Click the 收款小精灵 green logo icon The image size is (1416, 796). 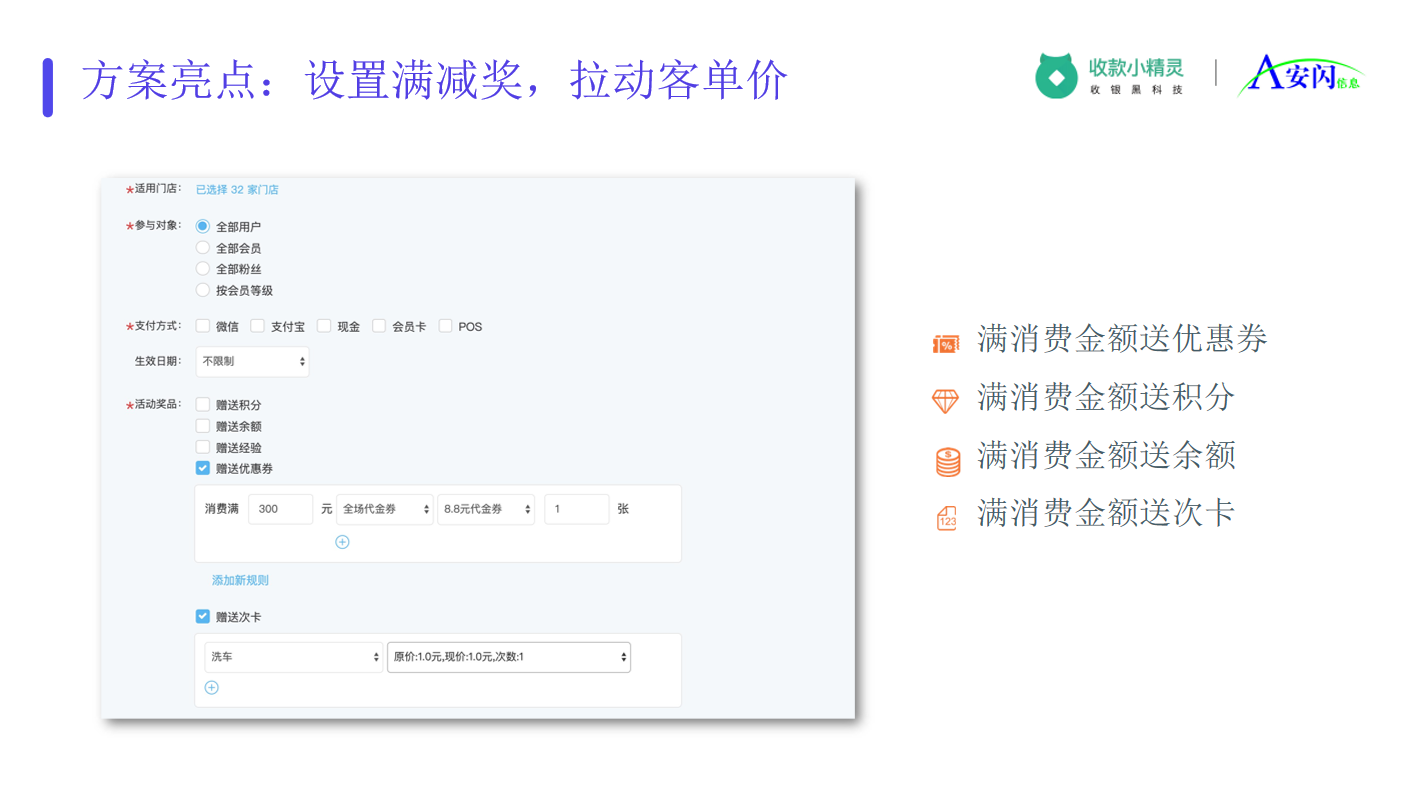click(x=1057, y=76)
